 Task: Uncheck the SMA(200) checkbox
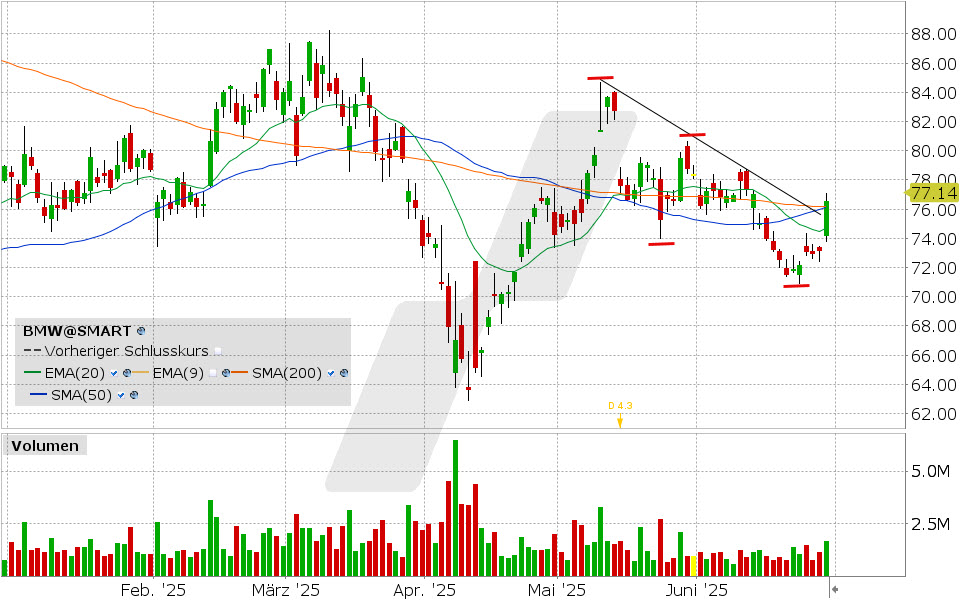[331, 373]
